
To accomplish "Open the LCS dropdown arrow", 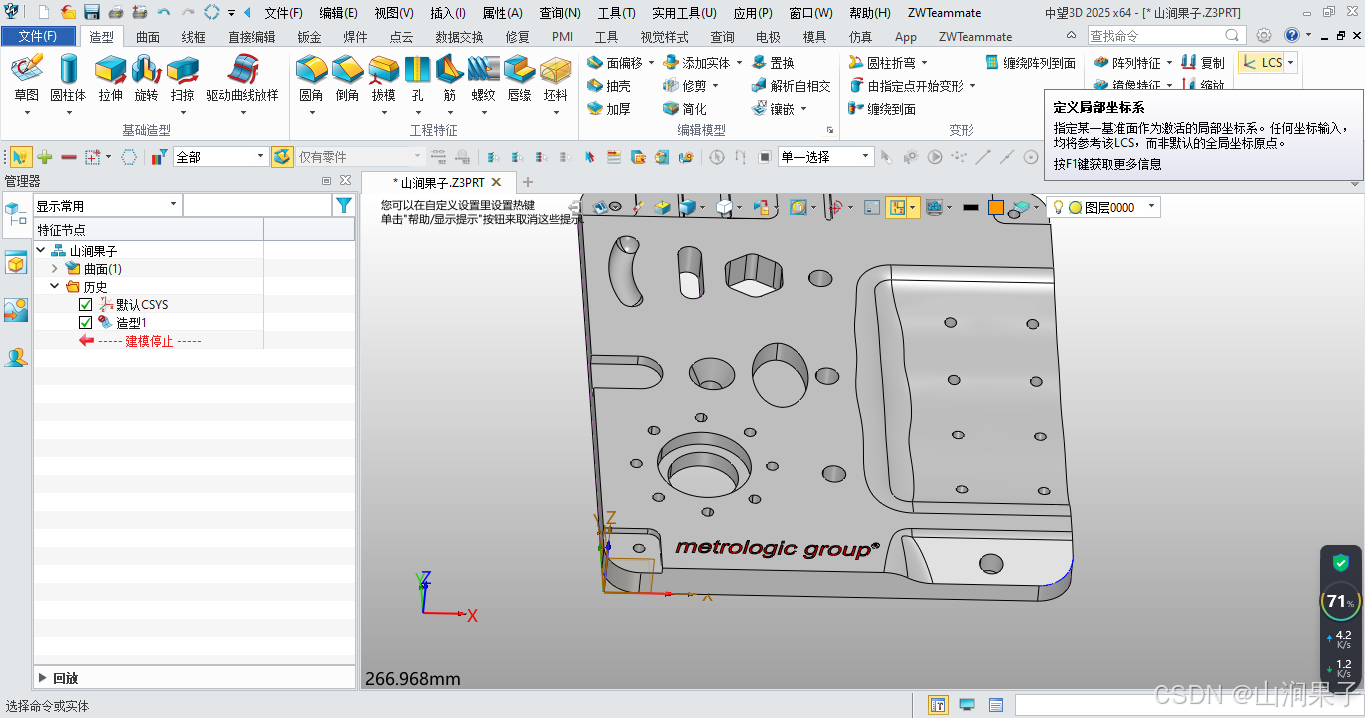I will click(x=1290, y=63).
